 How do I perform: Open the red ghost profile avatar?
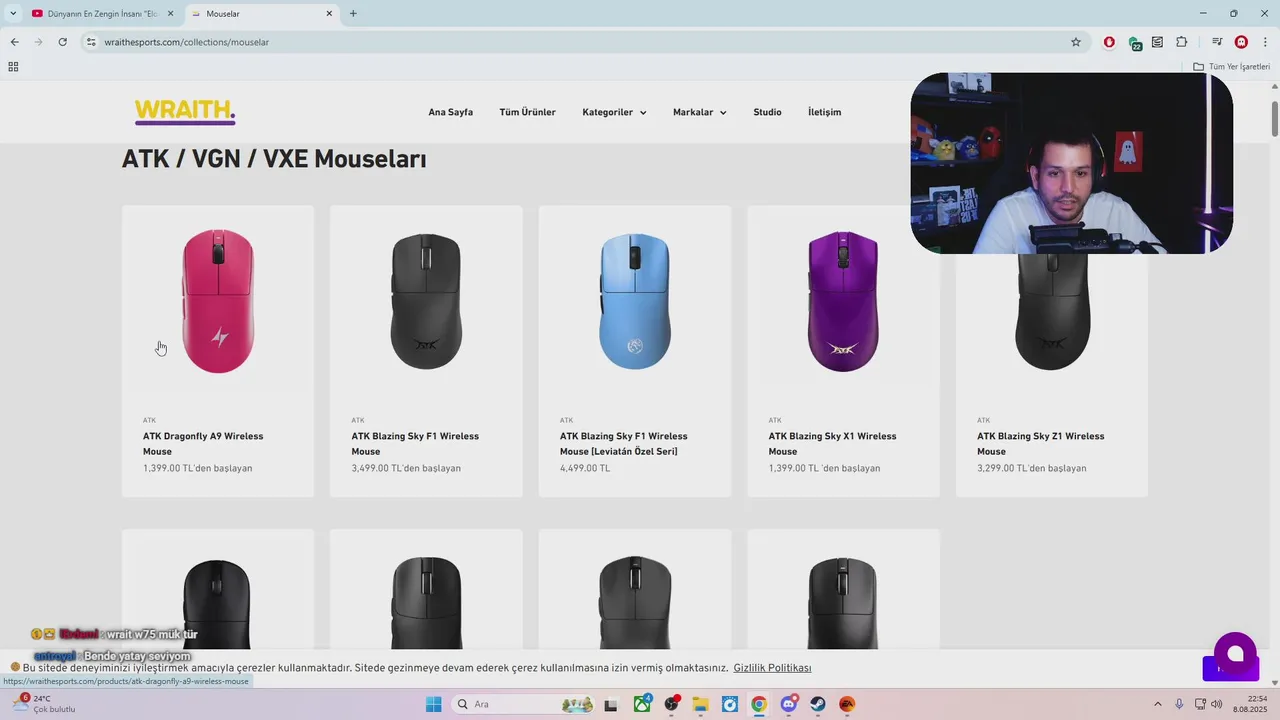1241,42
